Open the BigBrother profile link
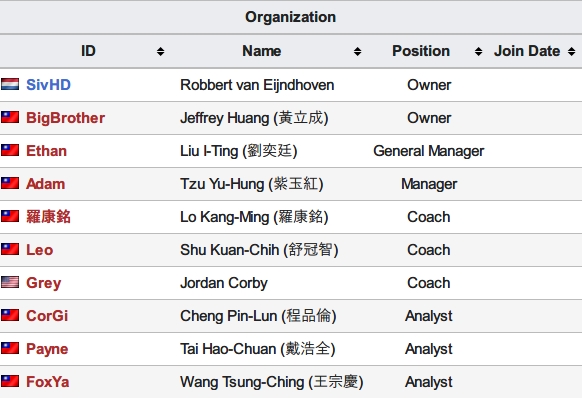The width and height of the screenshot is (582, 398). coord(65,118)
